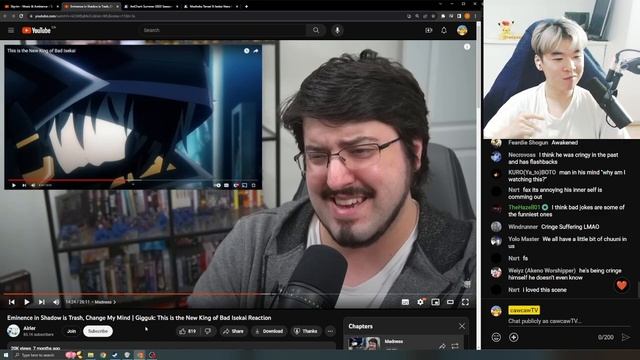Download the video
Viewport: 640px width, 360px height.
tap(269, 331)
